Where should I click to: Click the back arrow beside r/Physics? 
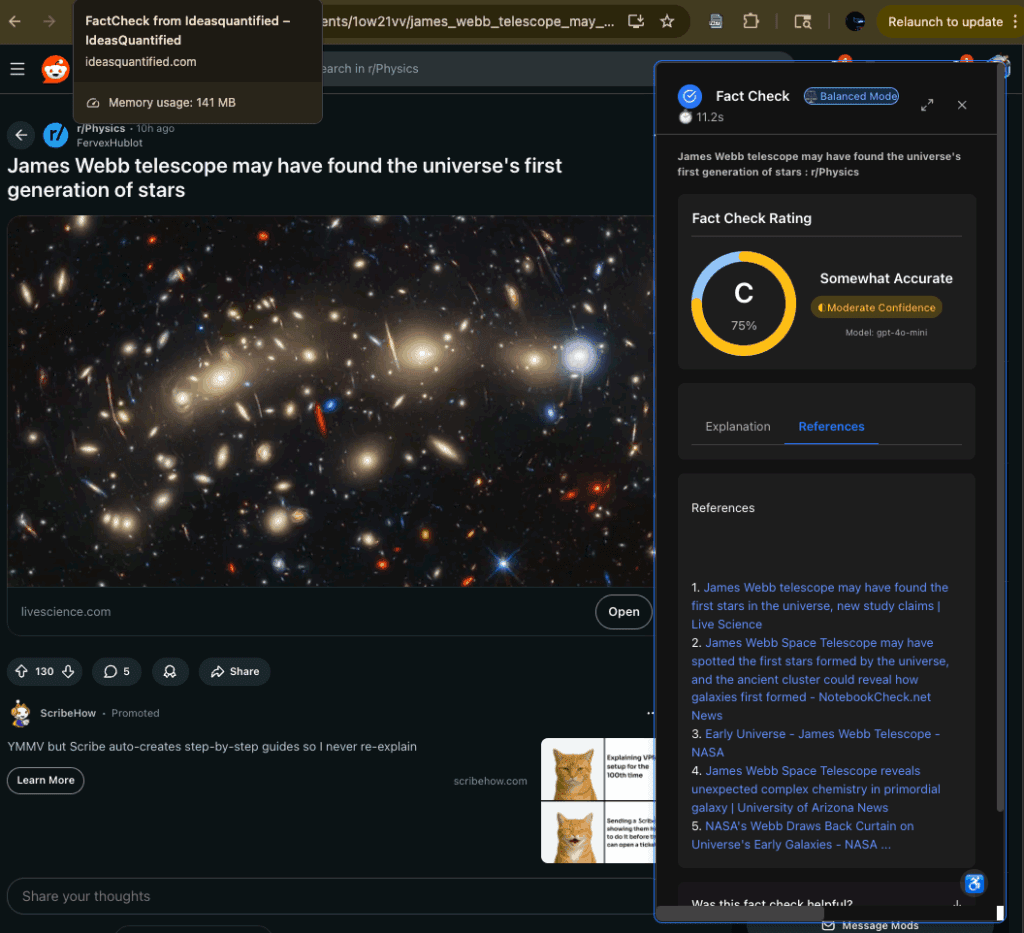coord(21,135)
